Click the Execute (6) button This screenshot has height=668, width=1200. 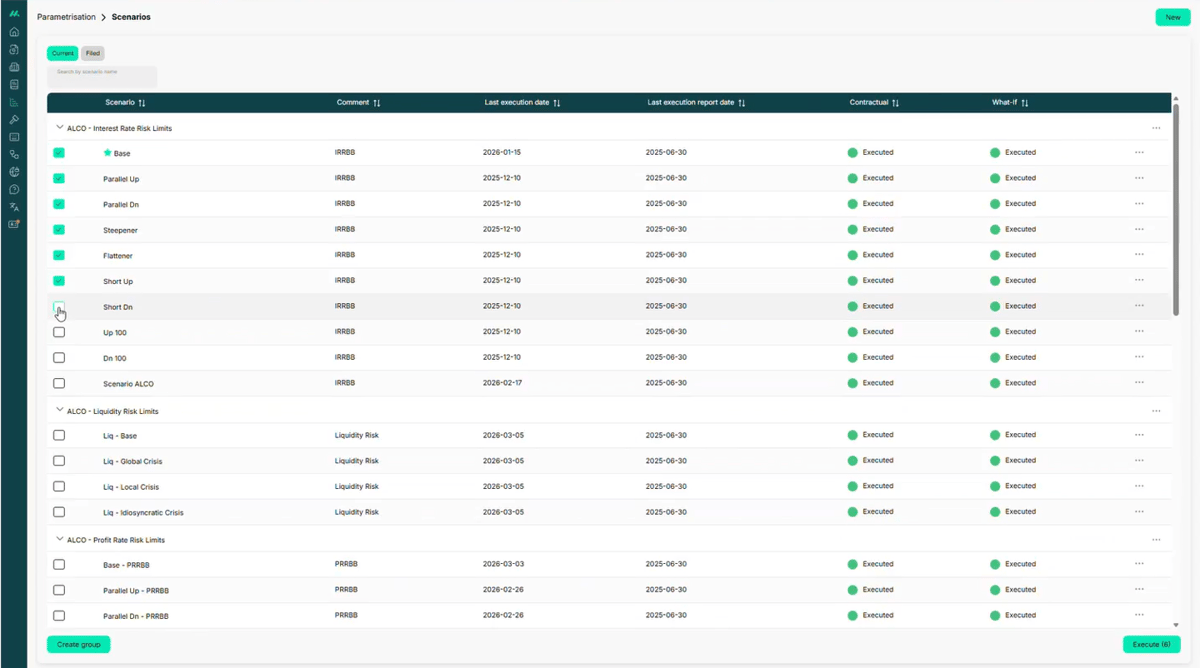1152,645
